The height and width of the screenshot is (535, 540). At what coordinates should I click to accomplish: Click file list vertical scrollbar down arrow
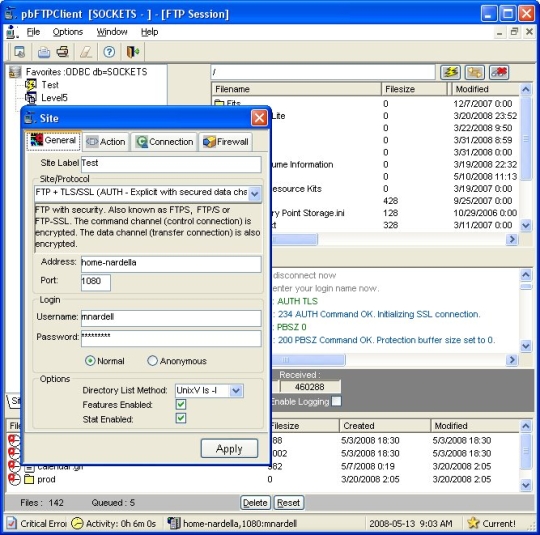click(526, 225)
